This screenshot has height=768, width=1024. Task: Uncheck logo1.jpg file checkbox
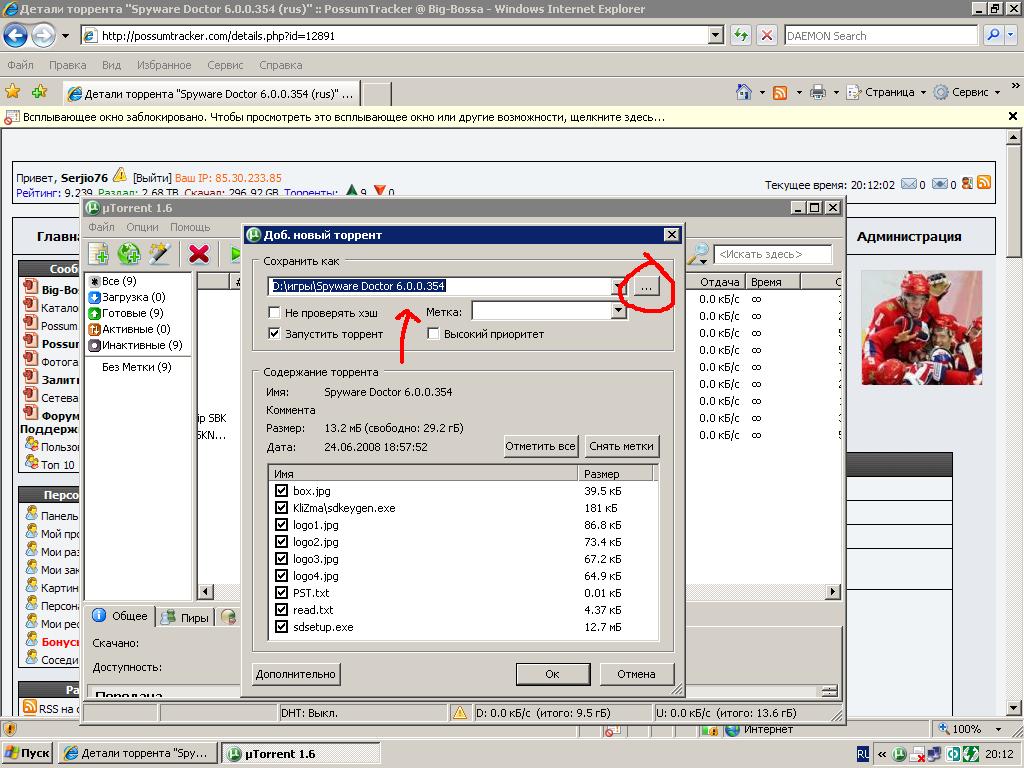click(x=281, y=524)
